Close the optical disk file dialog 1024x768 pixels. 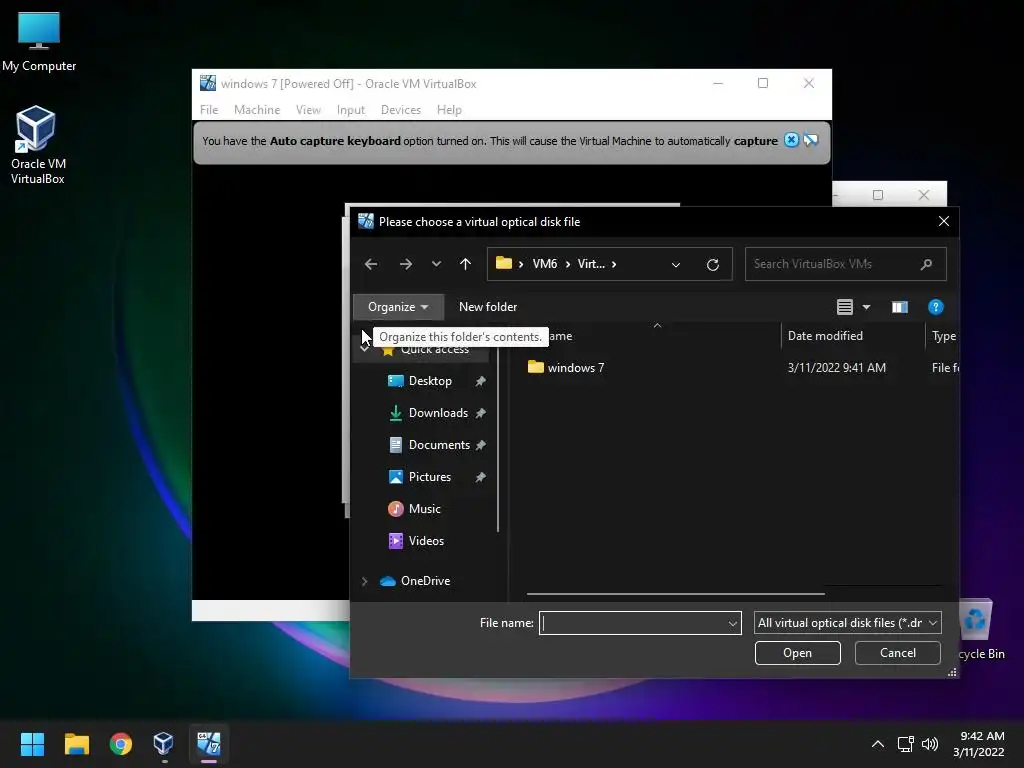click(944, 221)
